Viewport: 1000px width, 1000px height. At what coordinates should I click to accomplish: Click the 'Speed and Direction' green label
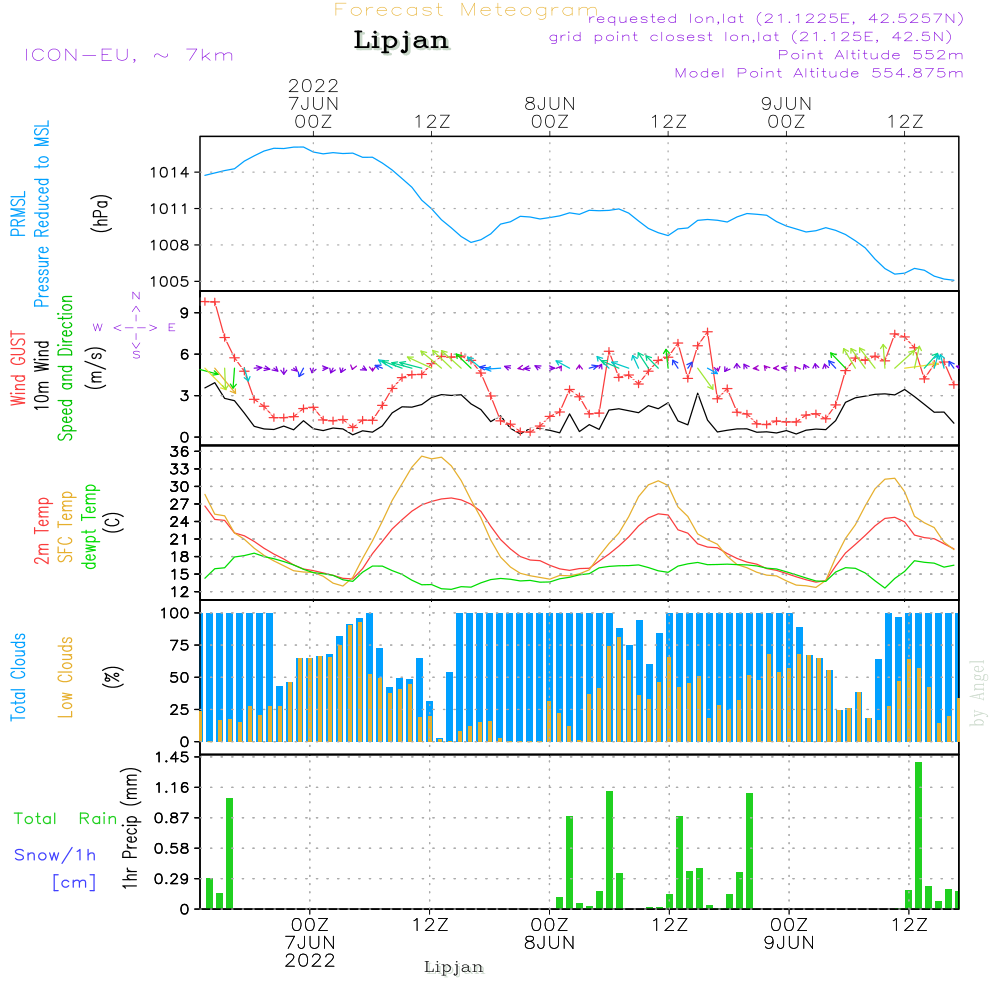pyautogui.click(x=66, y=368)
